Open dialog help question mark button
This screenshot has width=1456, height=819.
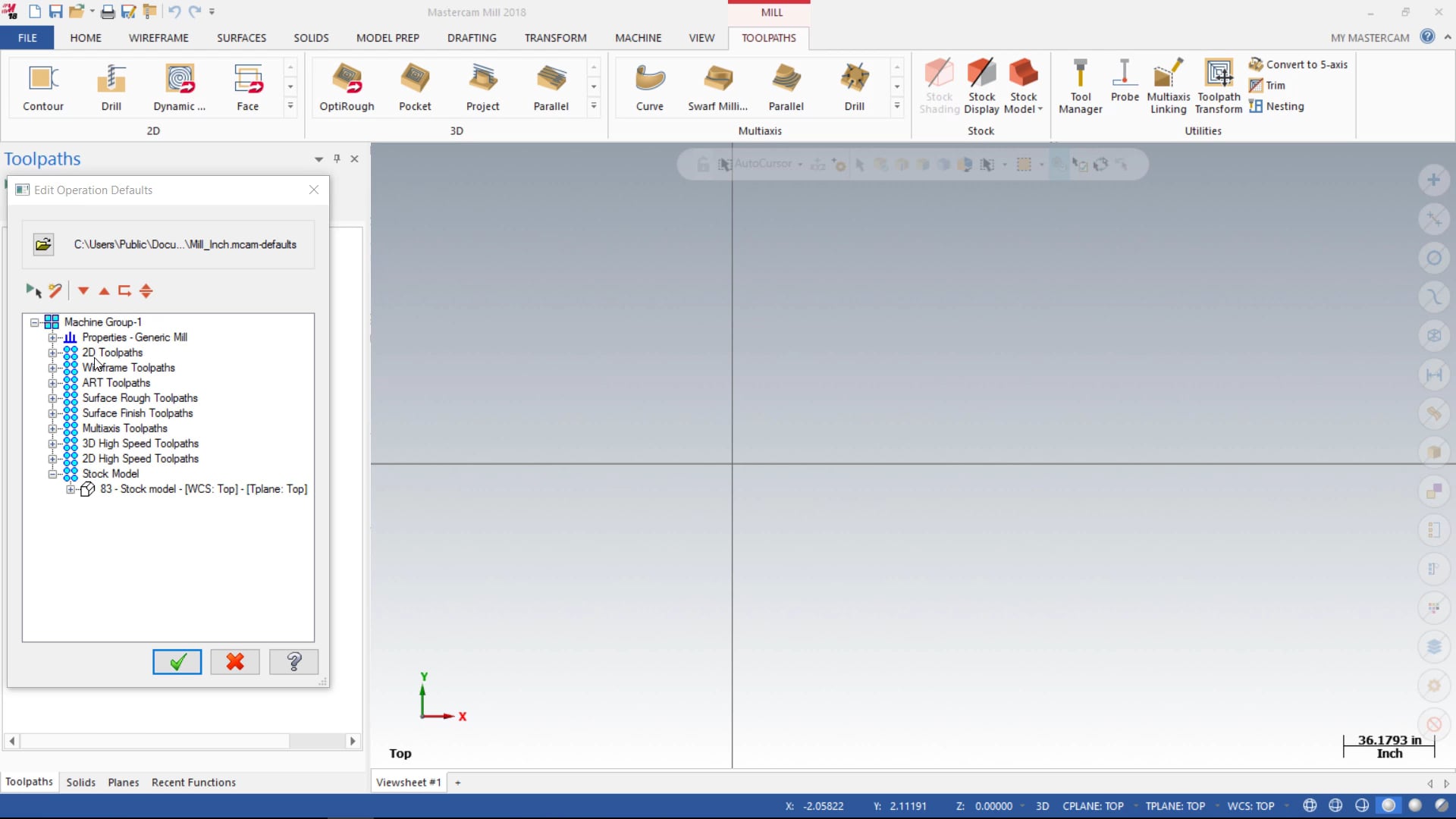(293, 662)
